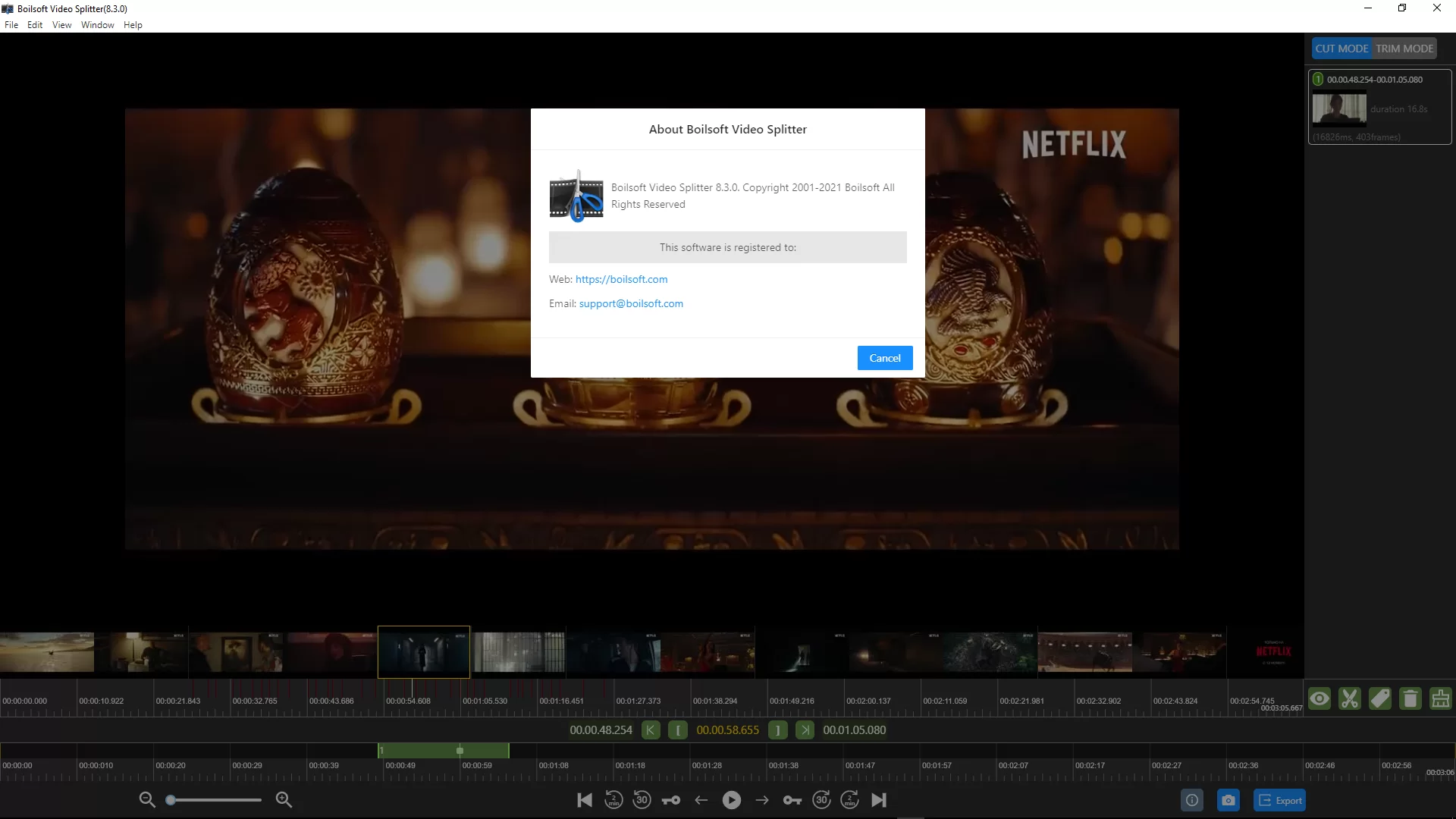Click the upper ruler at 00:00:21.843
The height and width of the screenshot is (819, 1456).
coord(178,701)
